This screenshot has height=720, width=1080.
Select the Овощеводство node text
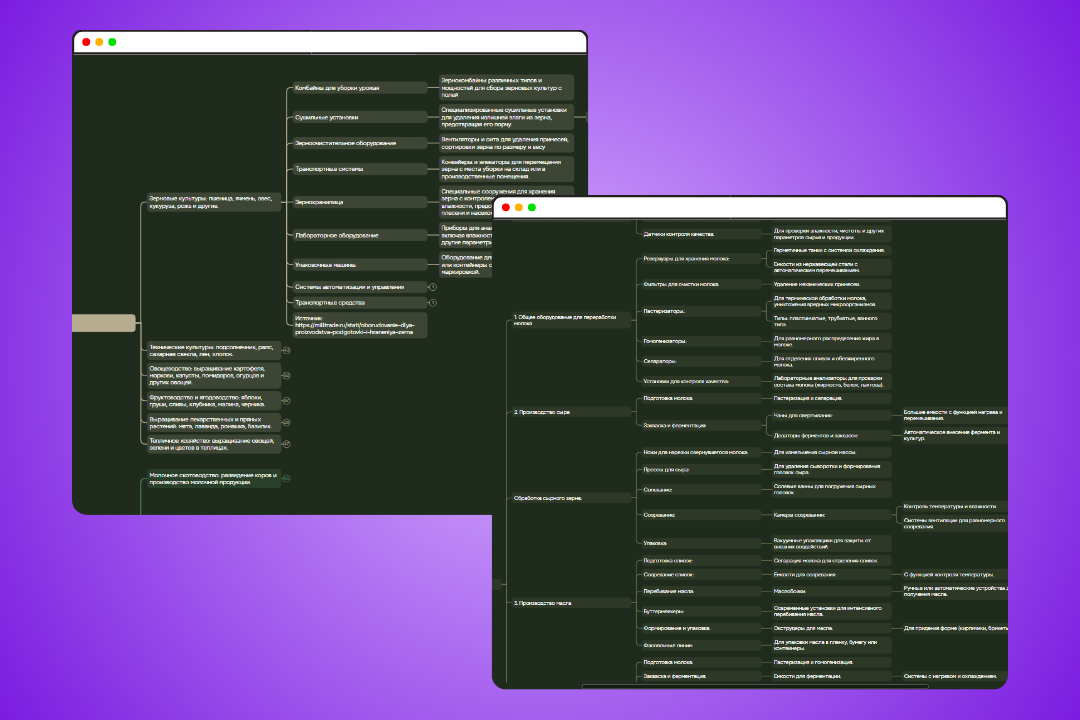[208, 376]
